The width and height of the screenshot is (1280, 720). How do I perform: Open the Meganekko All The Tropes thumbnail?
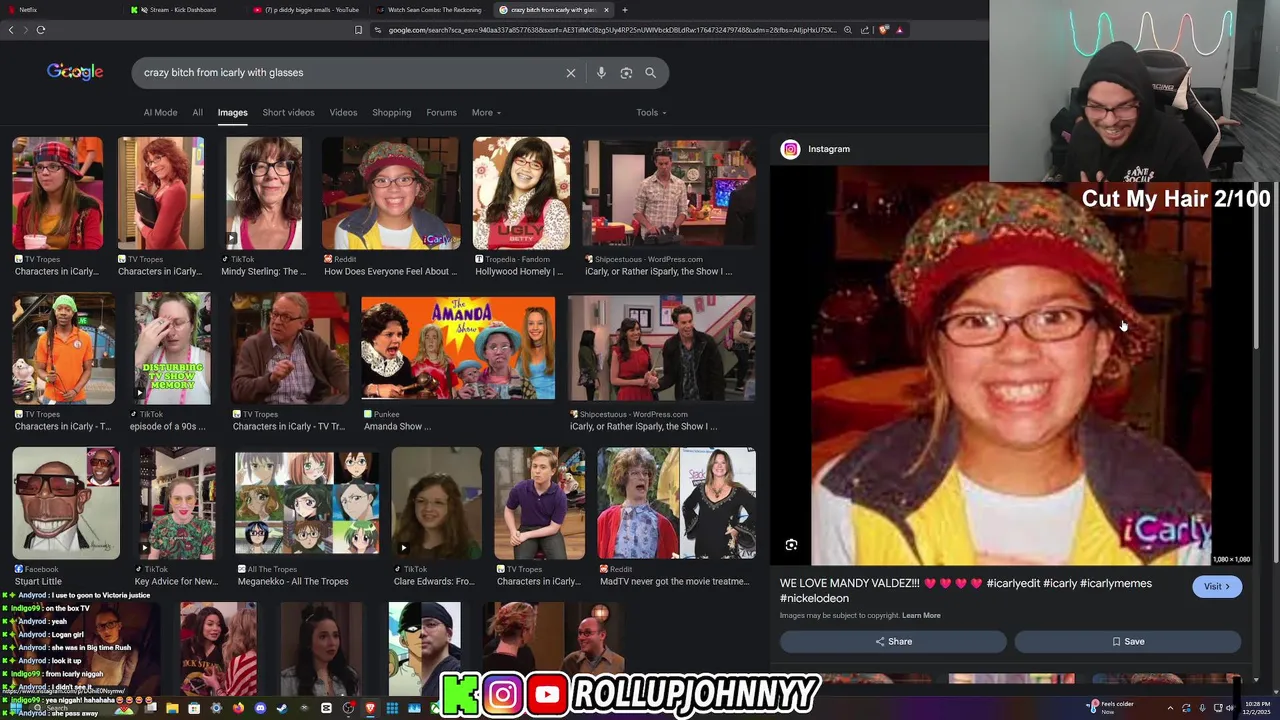[306, 503]
